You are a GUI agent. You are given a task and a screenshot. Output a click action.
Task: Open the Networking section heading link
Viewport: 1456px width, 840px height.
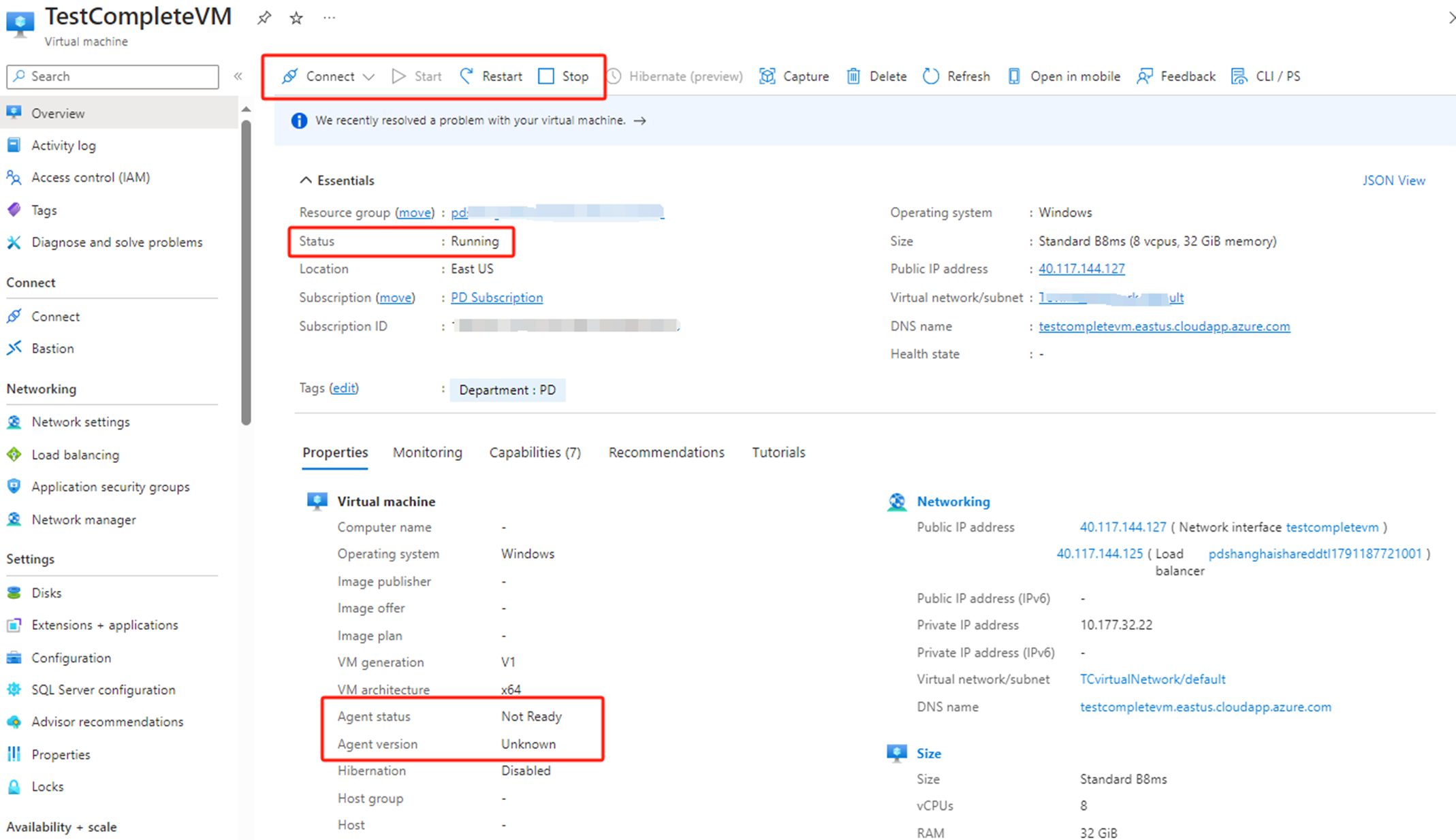click(x=953, y=502)
